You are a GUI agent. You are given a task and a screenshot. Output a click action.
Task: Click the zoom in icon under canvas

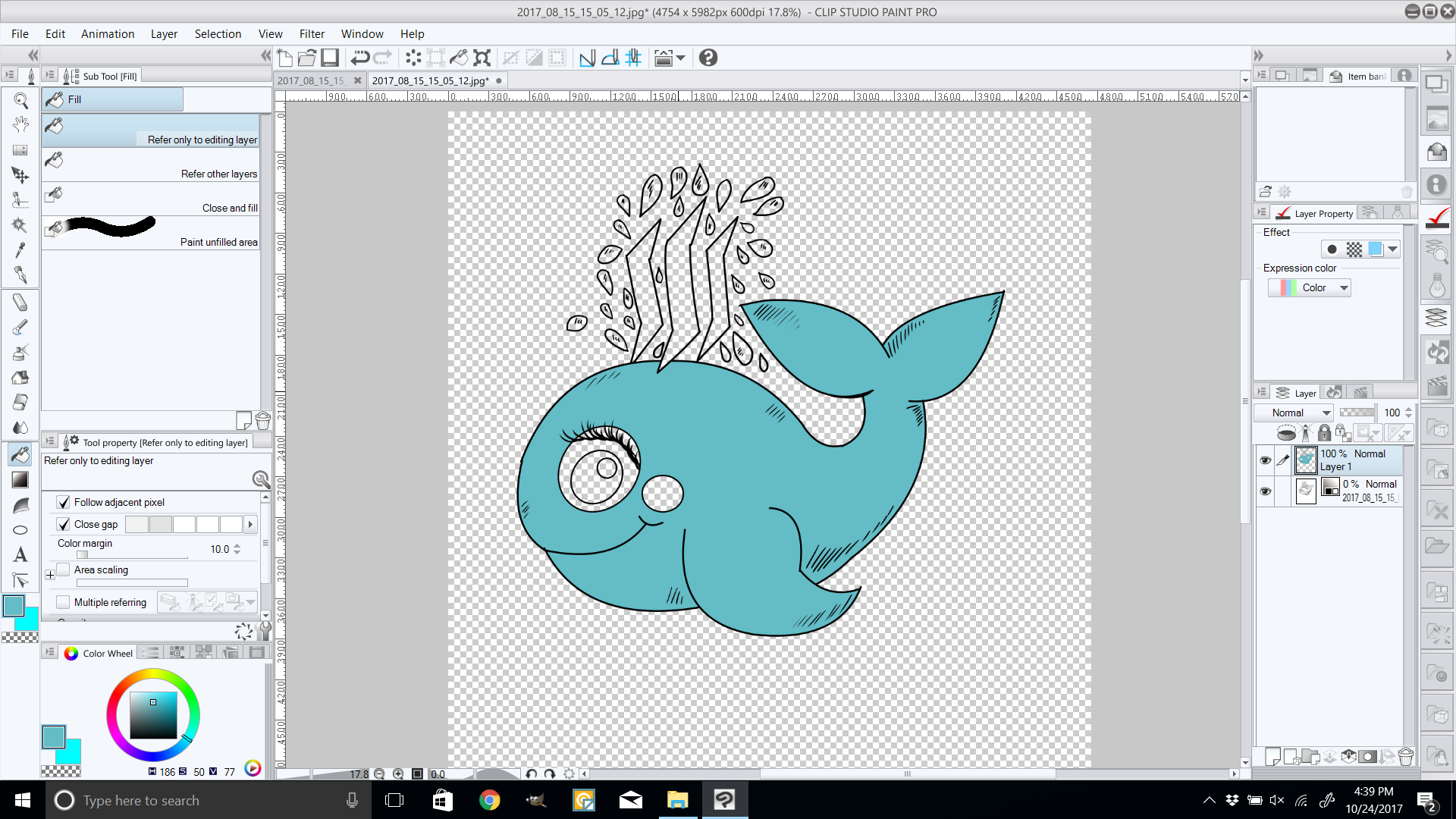pyautogui.click(x=398, y=773)
